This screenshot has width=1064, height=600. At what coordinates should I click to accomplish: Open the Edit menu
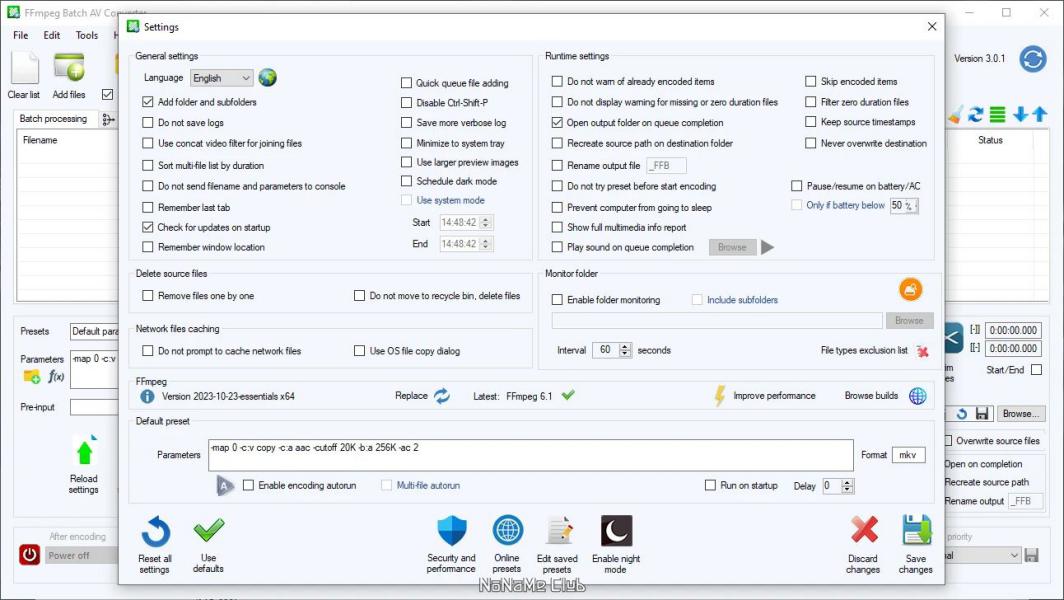coord(52,35)
